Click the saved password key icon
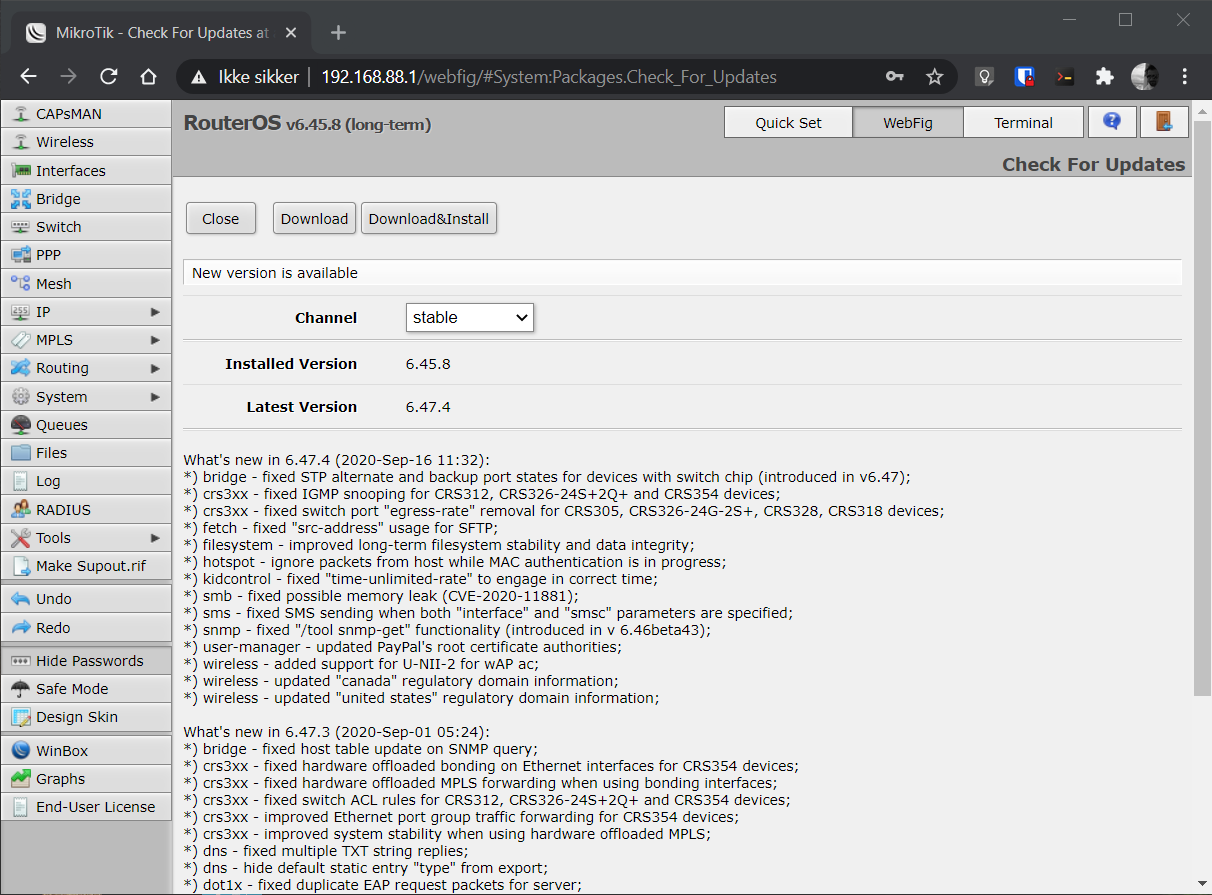 [895, 77]
